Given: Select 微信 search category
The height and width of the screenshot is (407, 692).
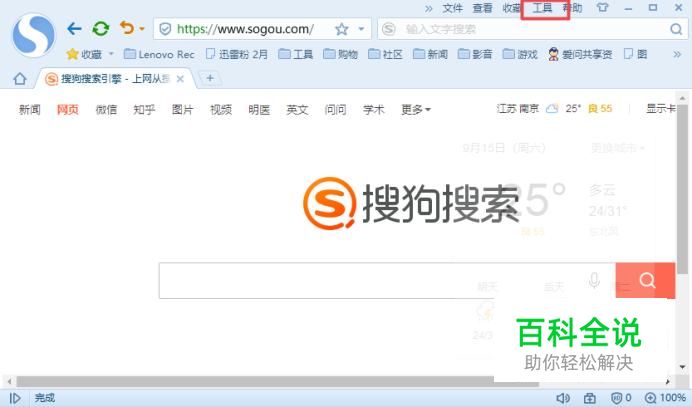Looking at the screenshot, I should (106, 109).
